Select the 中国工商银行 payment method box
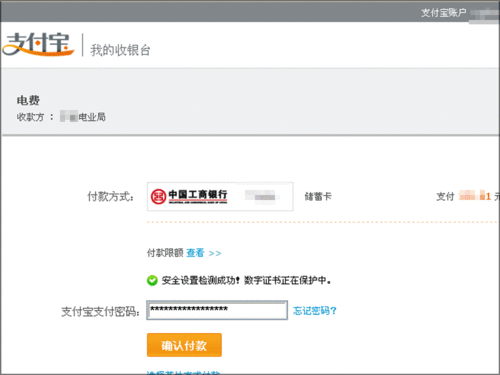Screen dimensions: 500x375 tap(220, 196)
